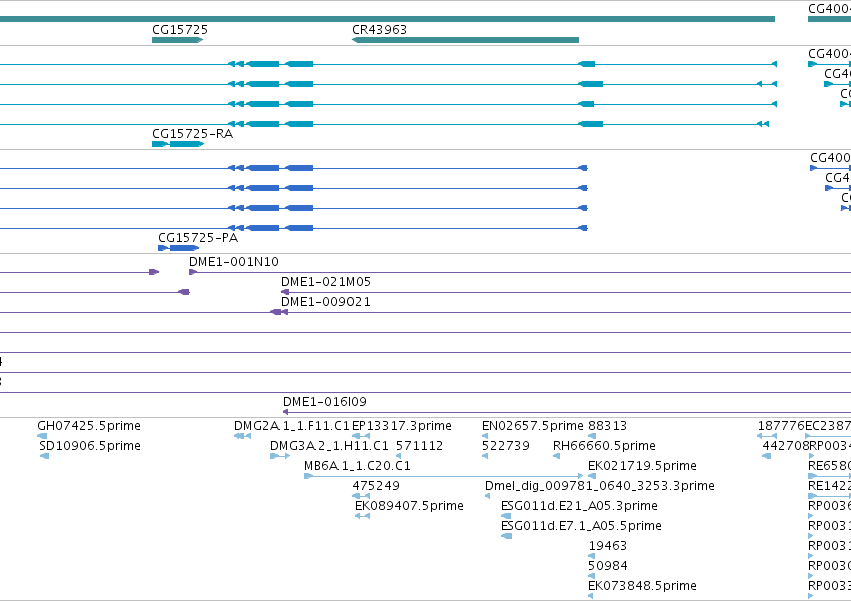The height and width of the screenshot is (601, 851).
Task: Click the SD10906.5prime arrow glyph
Action: tap(45, 456)
